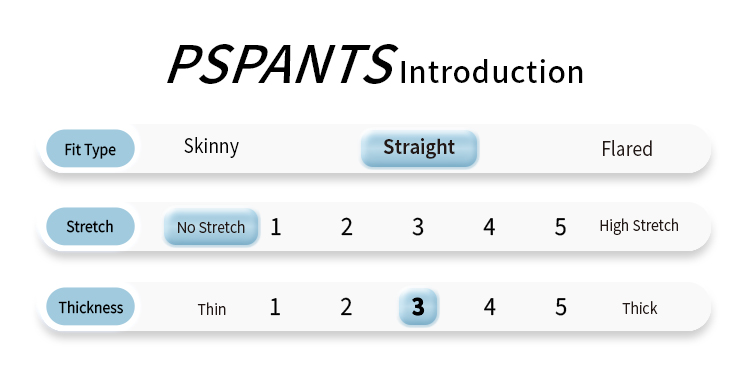Set stretch level to 1

tap(276, 227)
